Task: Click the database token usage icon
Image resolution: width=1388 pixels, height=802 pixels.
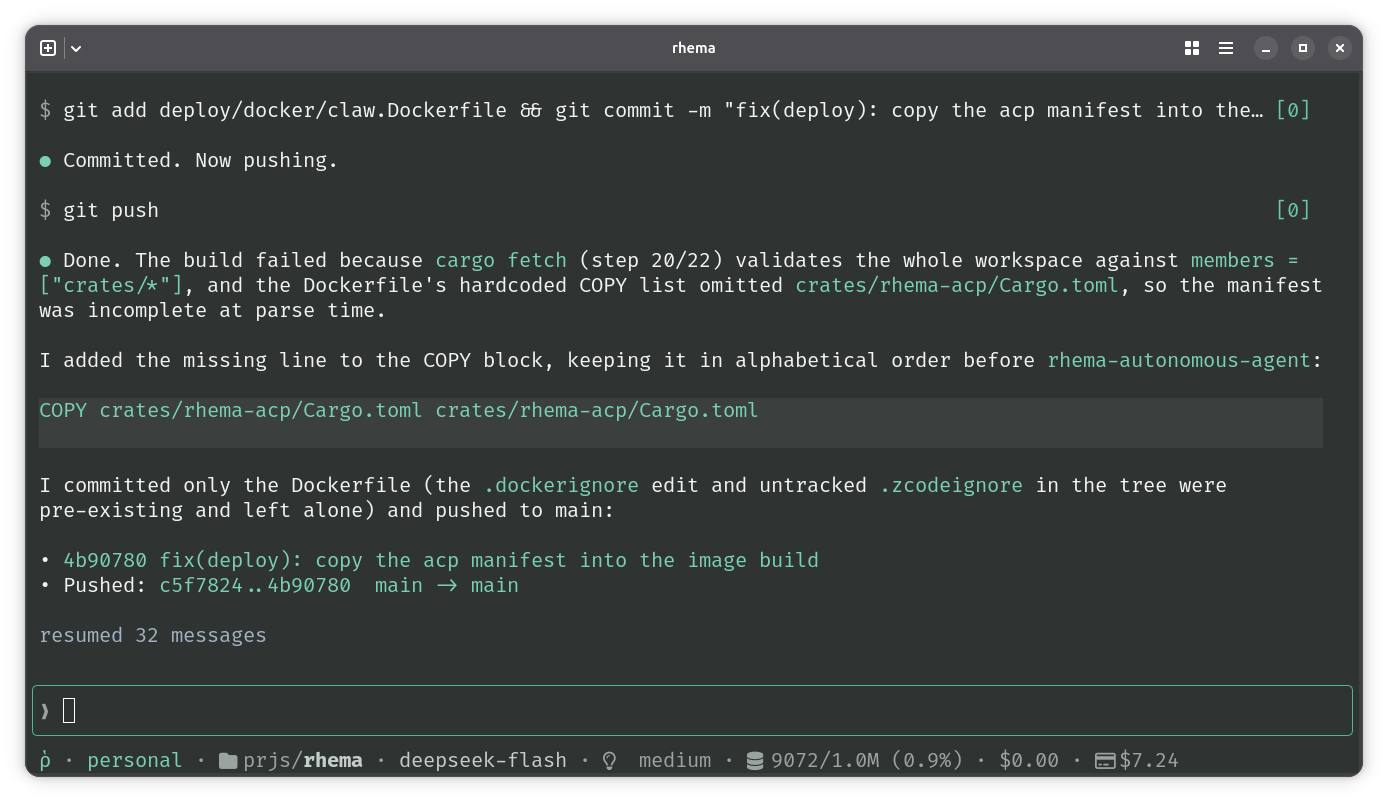Action: tap(755, 761)
